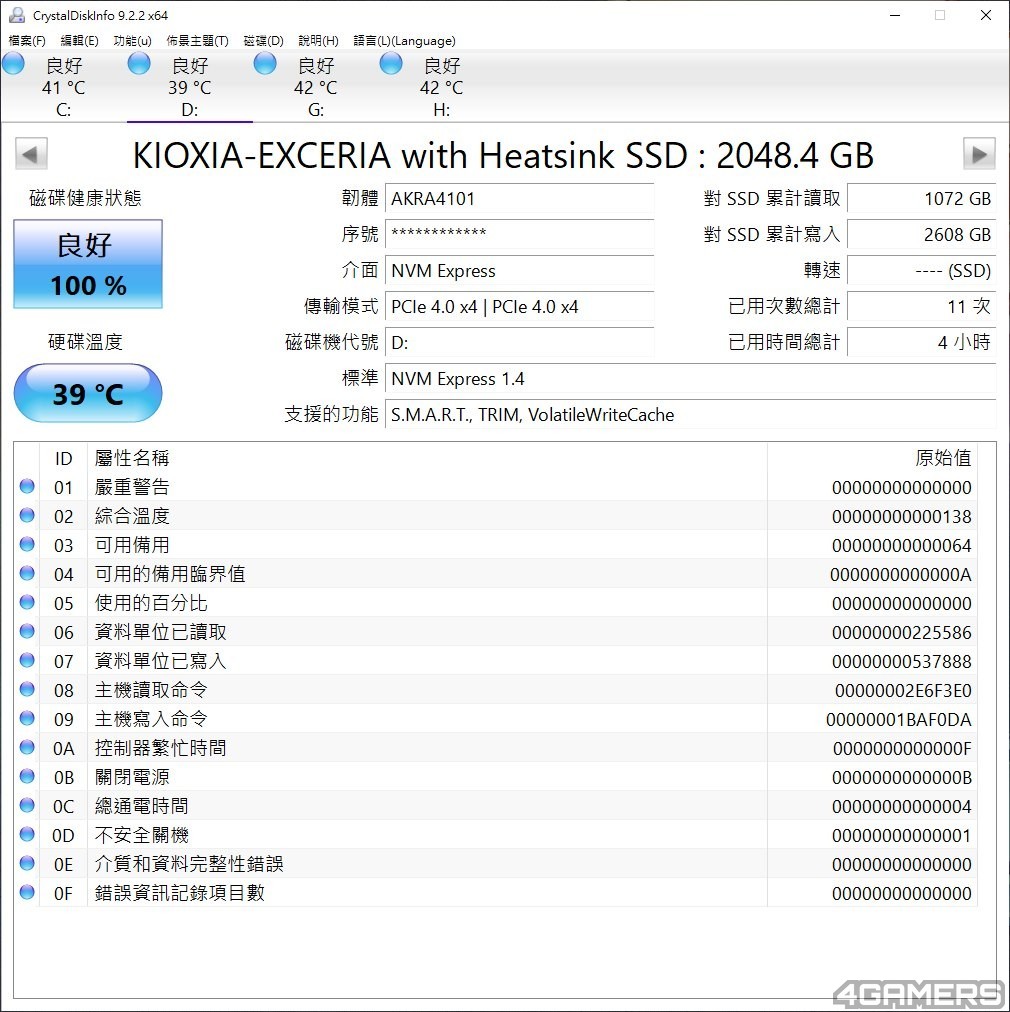
Task: Click raw value 00000002E6F3E0
Action: 903,691
